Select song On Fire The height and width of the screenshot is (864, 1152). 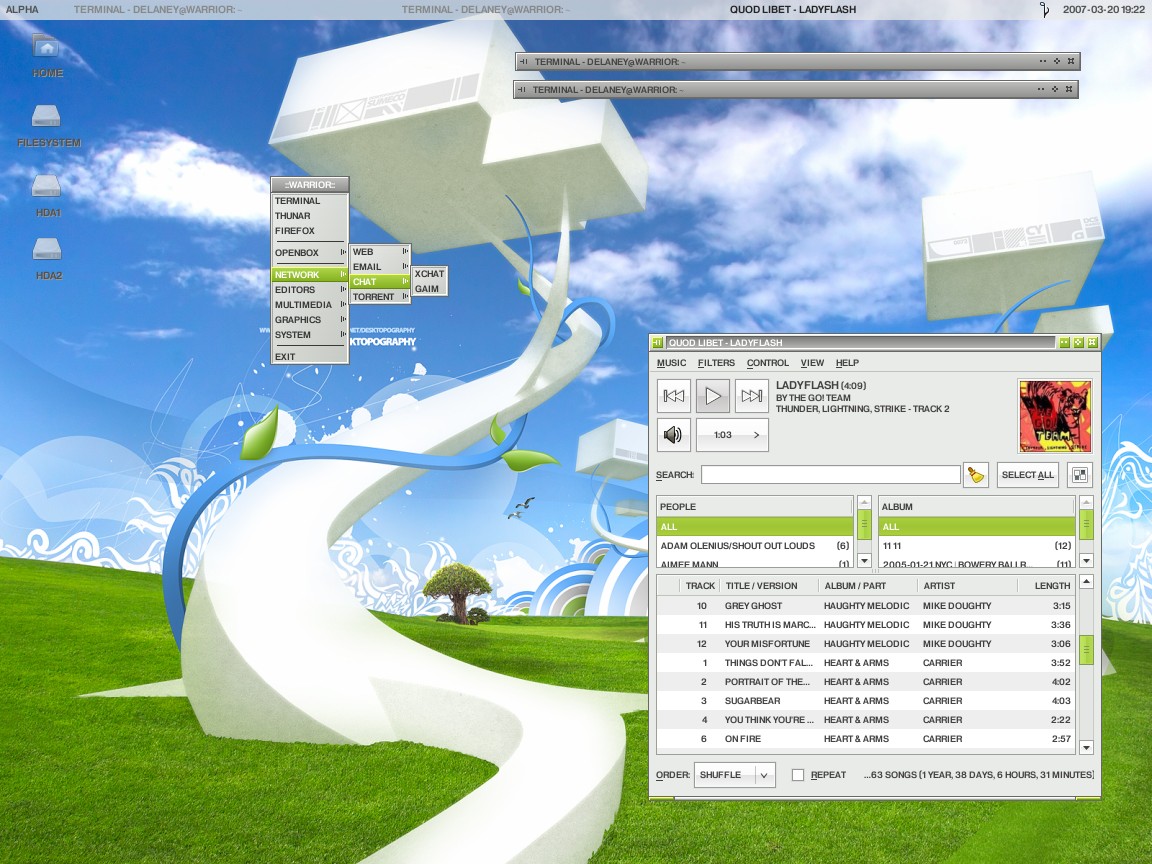pyautogui.click(x=865, y=739)
